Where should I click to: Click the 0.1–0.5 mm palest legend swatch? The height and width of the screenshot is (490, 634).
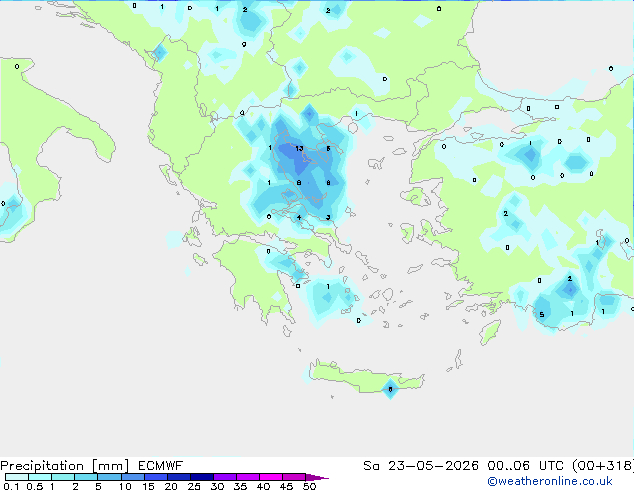17,477
